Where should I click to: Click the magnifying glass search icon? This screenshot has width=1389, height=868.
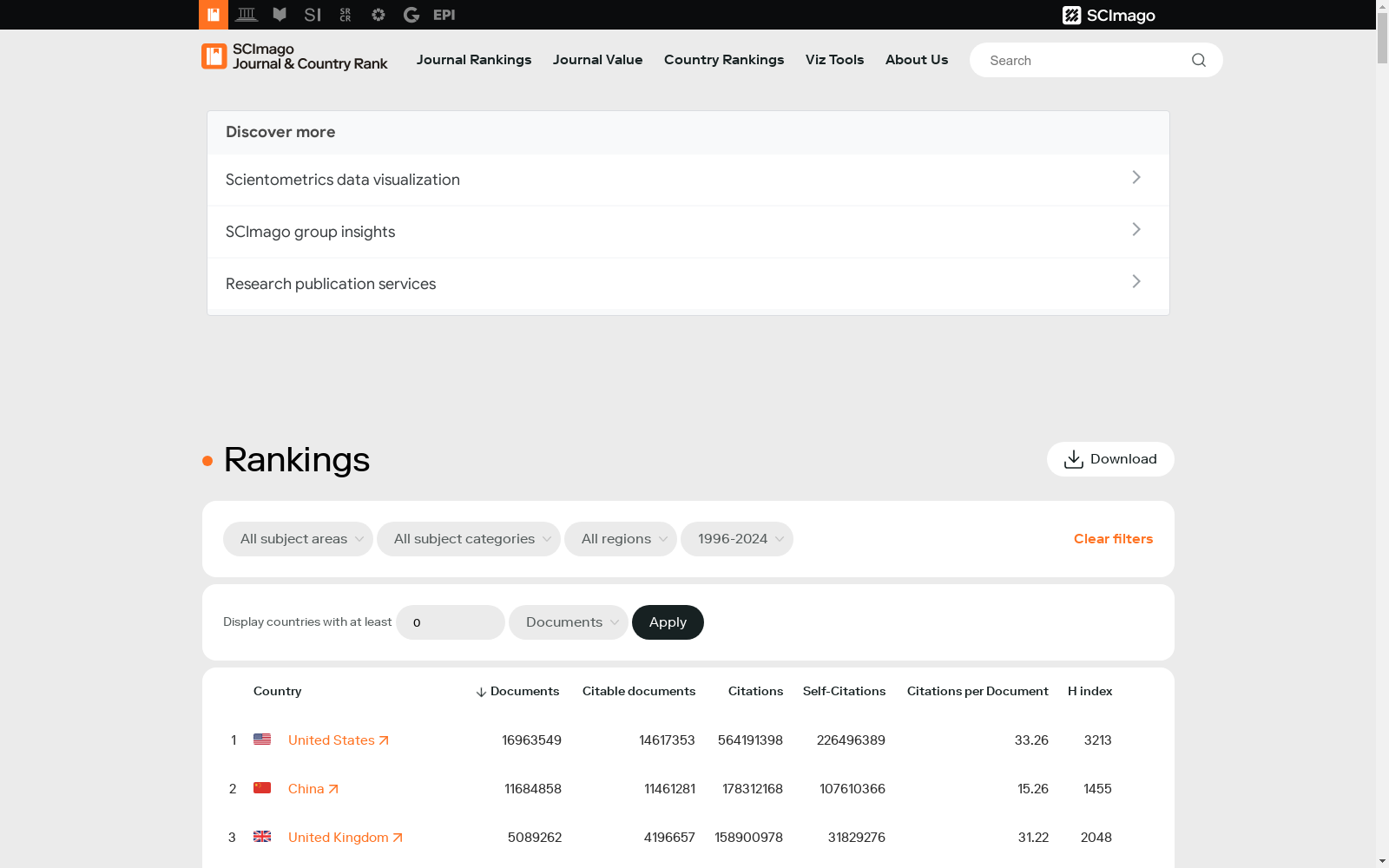tap(1199, 60)
